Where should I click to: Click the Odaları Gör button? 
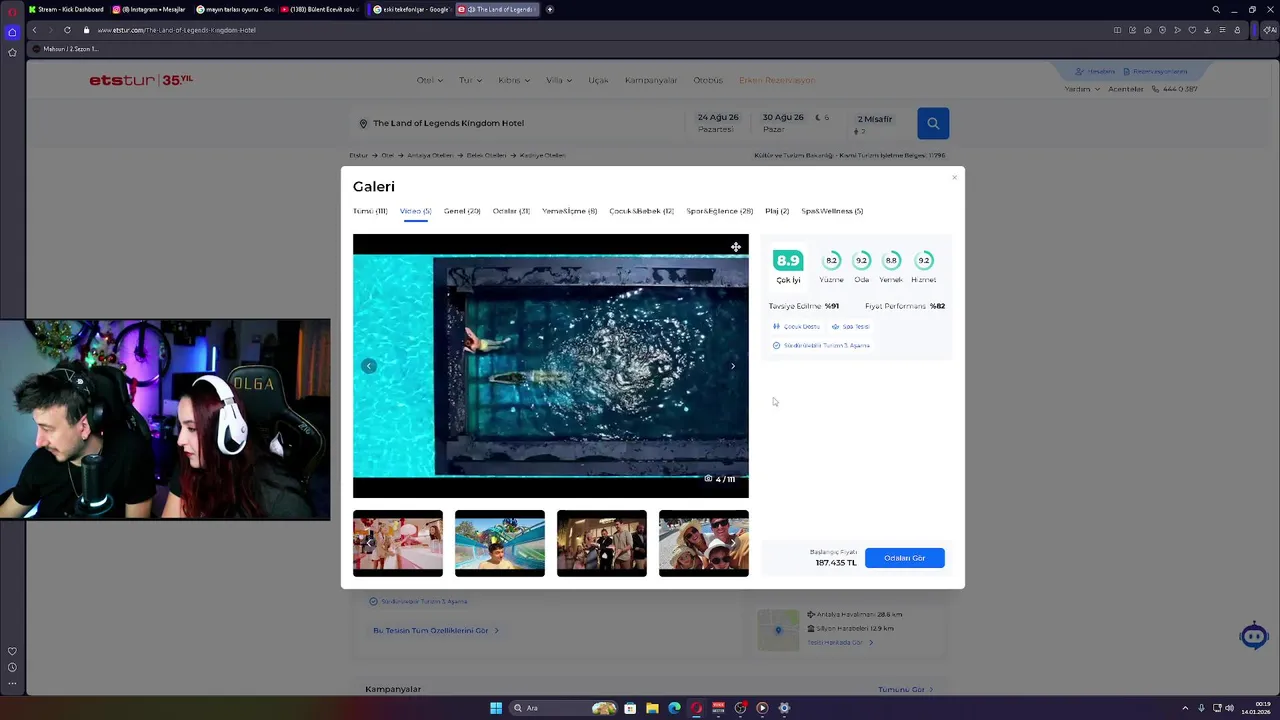point(904,558)
